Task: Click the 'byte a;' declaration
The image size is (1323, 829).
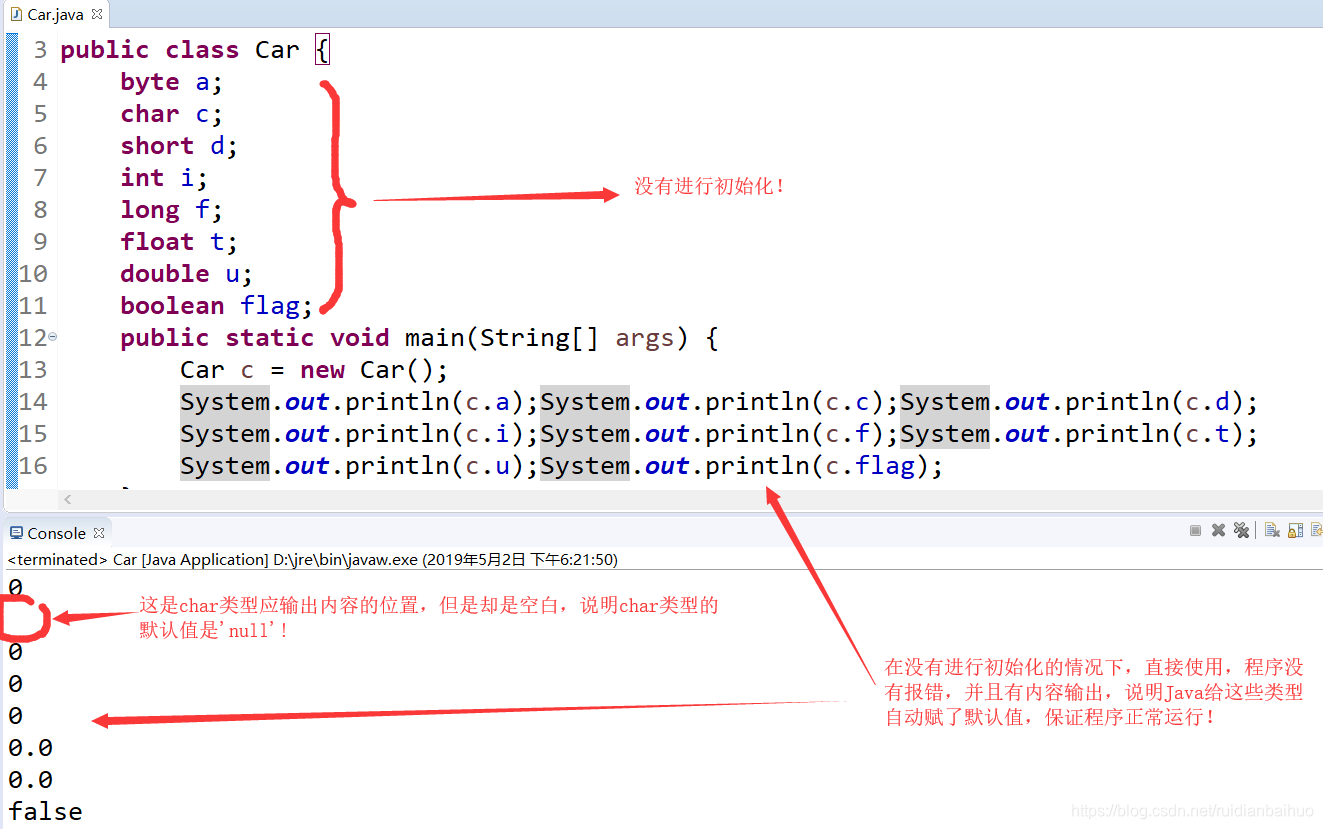Action: [171, 82]
